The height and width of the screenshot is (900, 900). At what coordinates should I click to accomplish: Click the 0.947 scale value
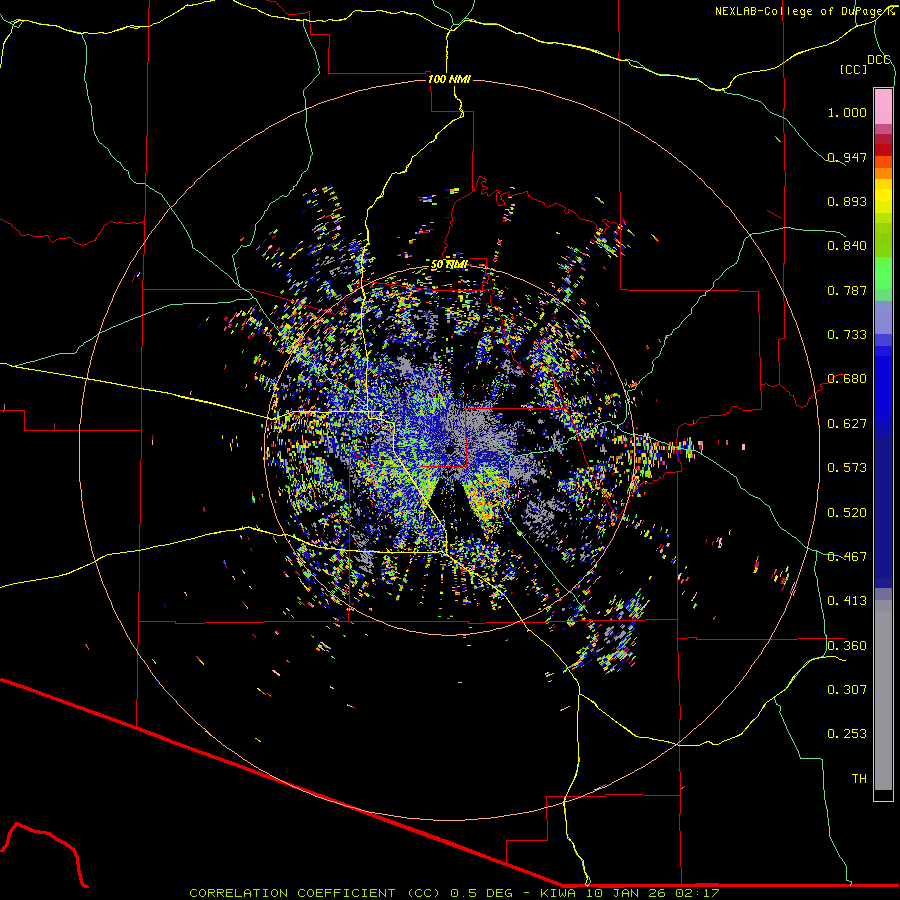click(x=847, y=157)
